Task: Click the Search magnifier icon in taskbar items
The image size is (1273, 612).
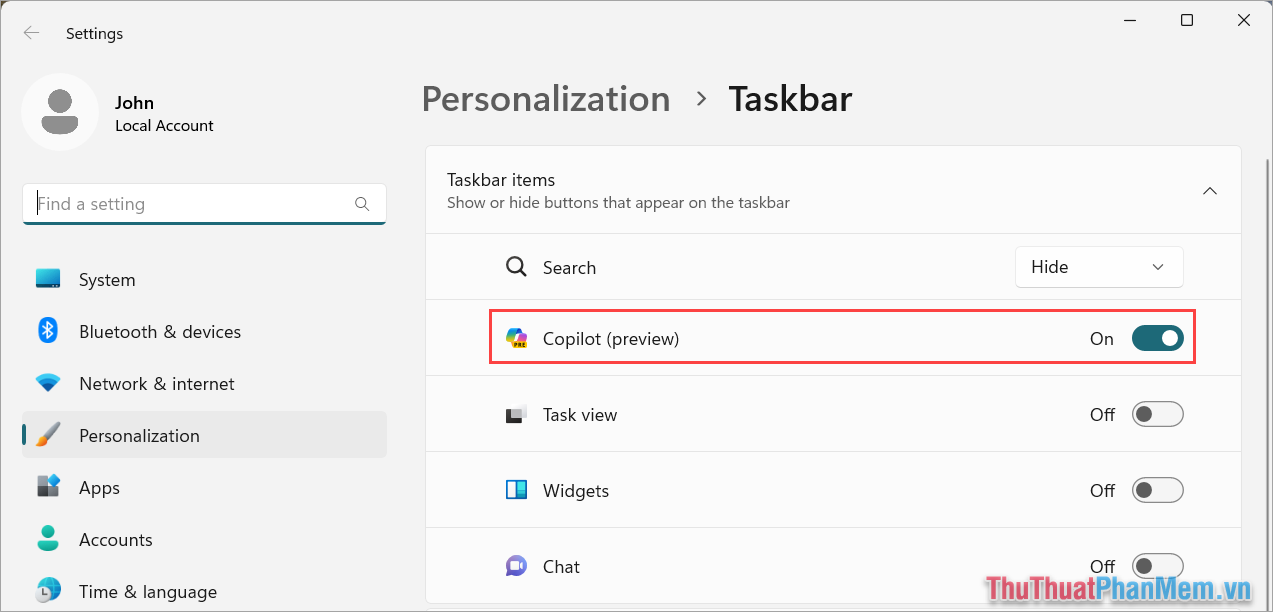Action: 516,267
